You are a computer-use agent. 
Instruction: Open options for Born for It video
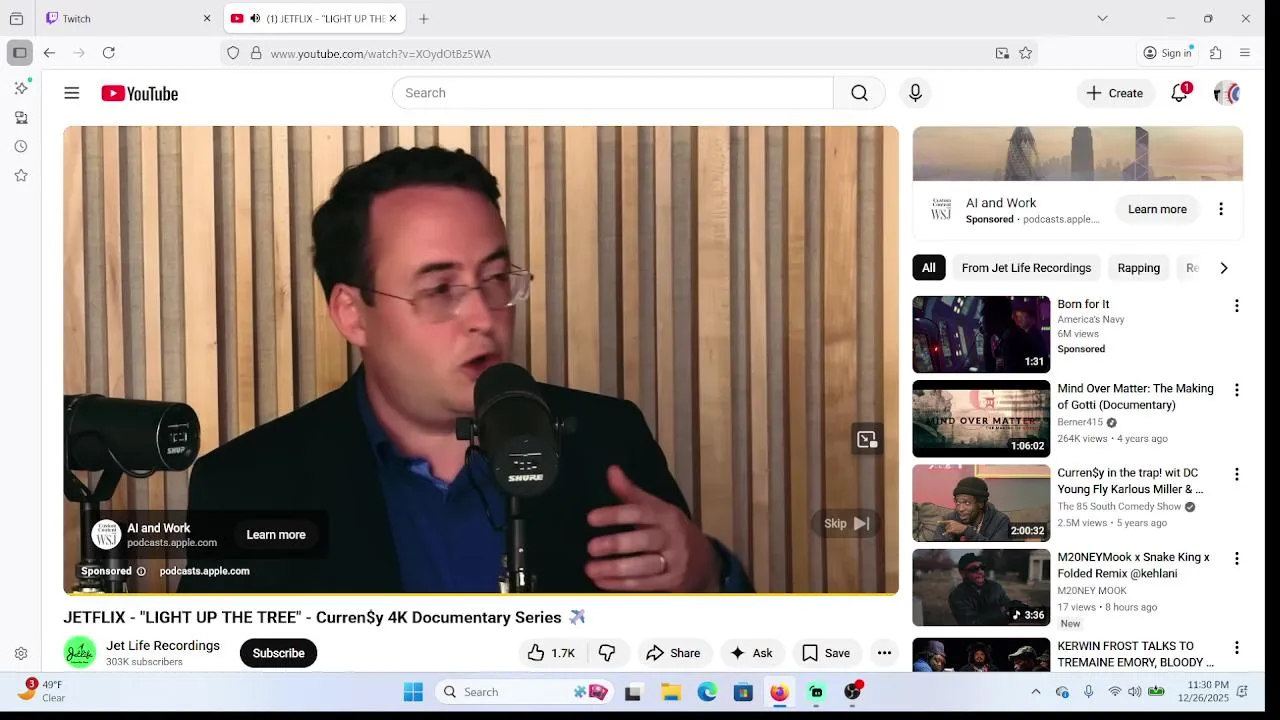pyautogui.click(x=1237, y=305)
